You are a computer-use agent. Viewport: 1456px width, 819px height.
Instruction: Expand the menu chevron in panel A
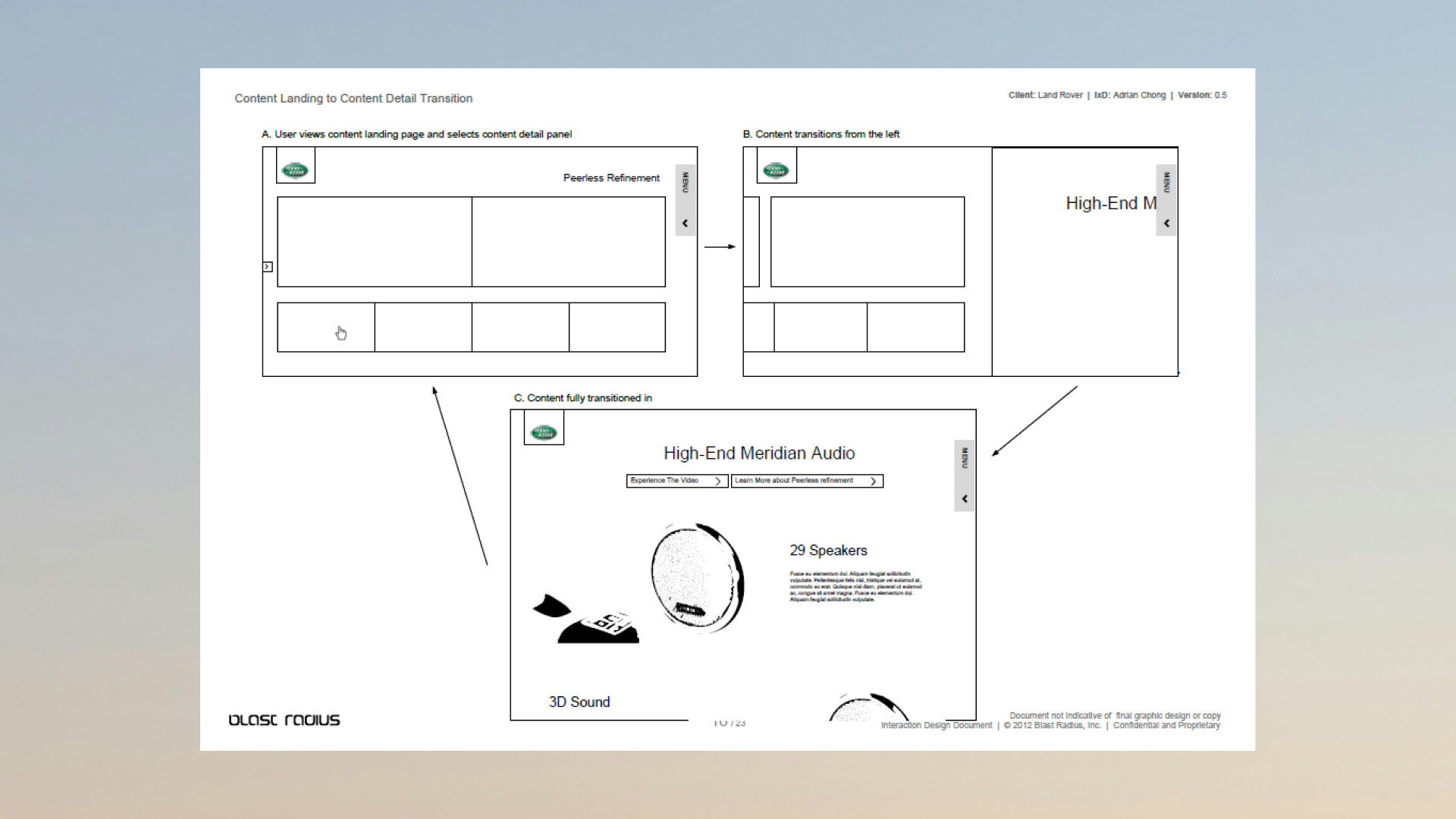coord(685,223)
